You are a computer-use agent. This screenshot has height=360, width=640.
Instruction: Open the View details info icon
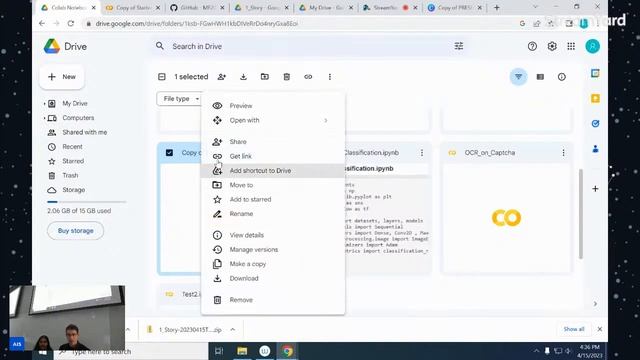(x=562, y=77)
